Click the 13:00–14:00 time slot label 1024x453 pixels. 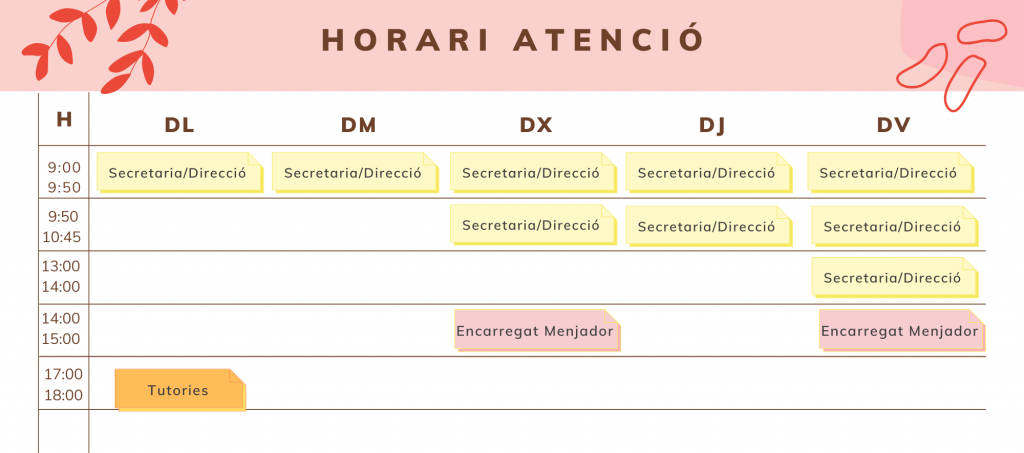[61, 276]
